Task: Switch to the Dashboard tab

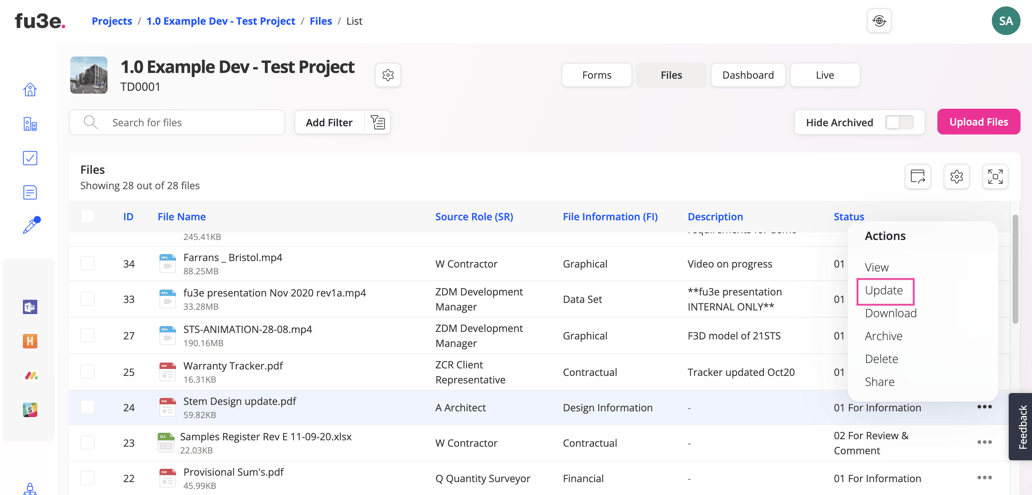Action: click(748, 75)
